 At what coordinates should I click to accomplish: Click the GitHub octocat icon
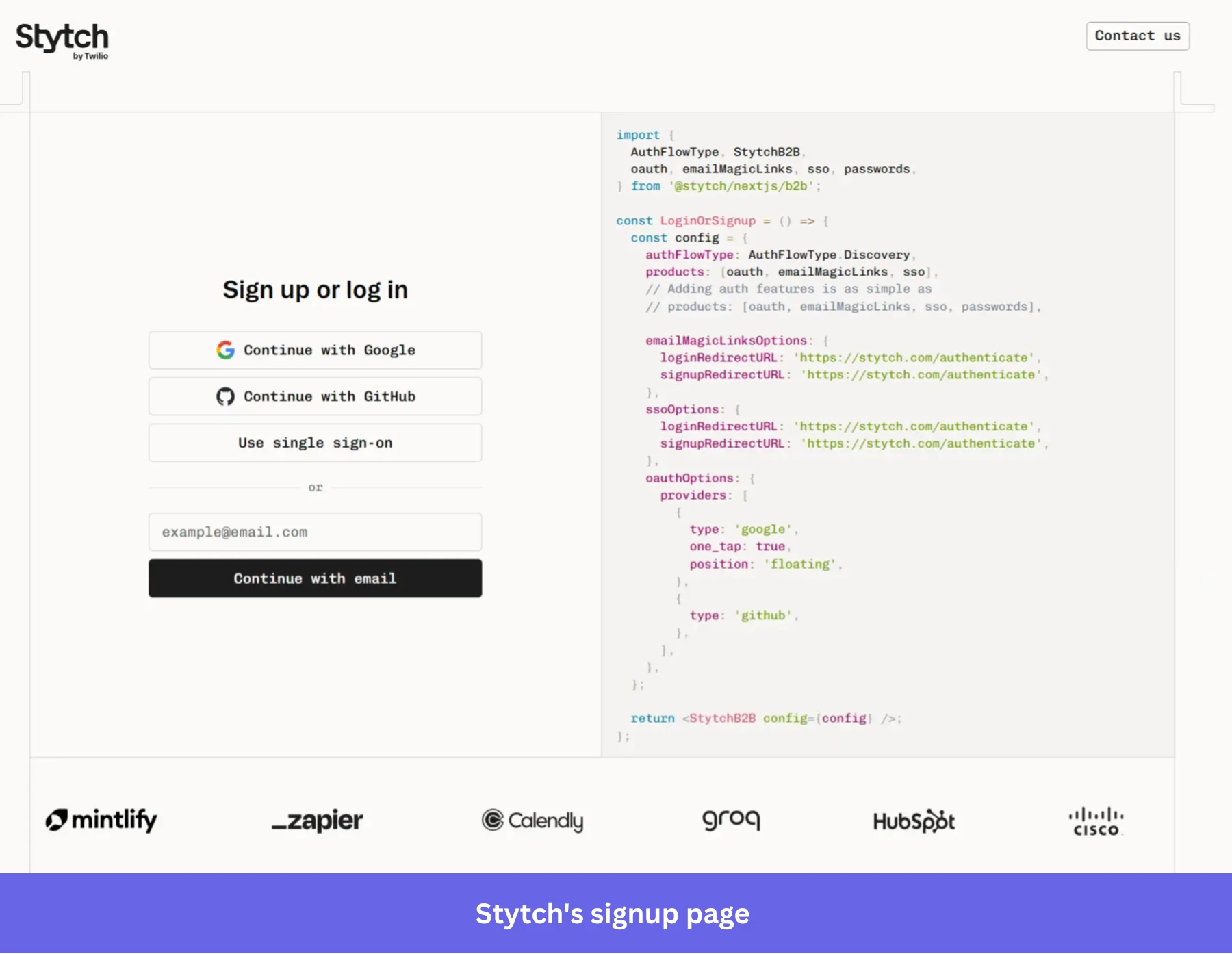pyautogui.click(x=225, y=397)
